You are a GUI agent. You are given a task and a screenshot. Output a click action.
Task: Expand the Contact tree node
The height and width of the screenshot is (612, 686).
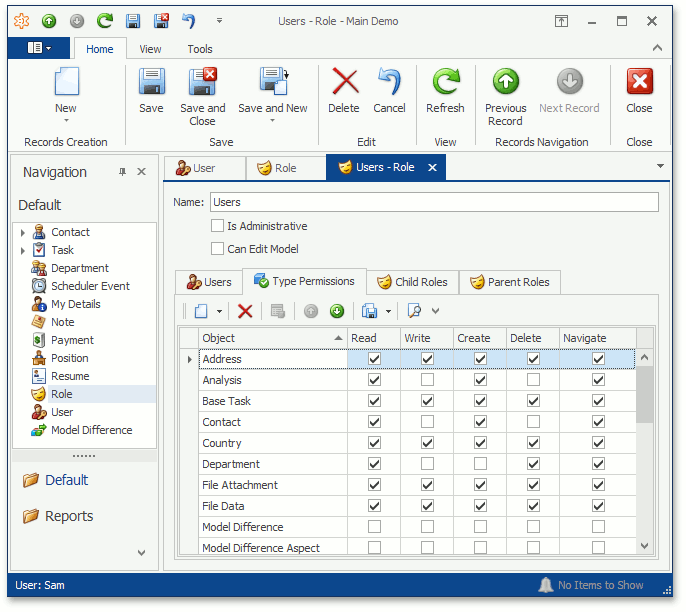coord(23,232)
